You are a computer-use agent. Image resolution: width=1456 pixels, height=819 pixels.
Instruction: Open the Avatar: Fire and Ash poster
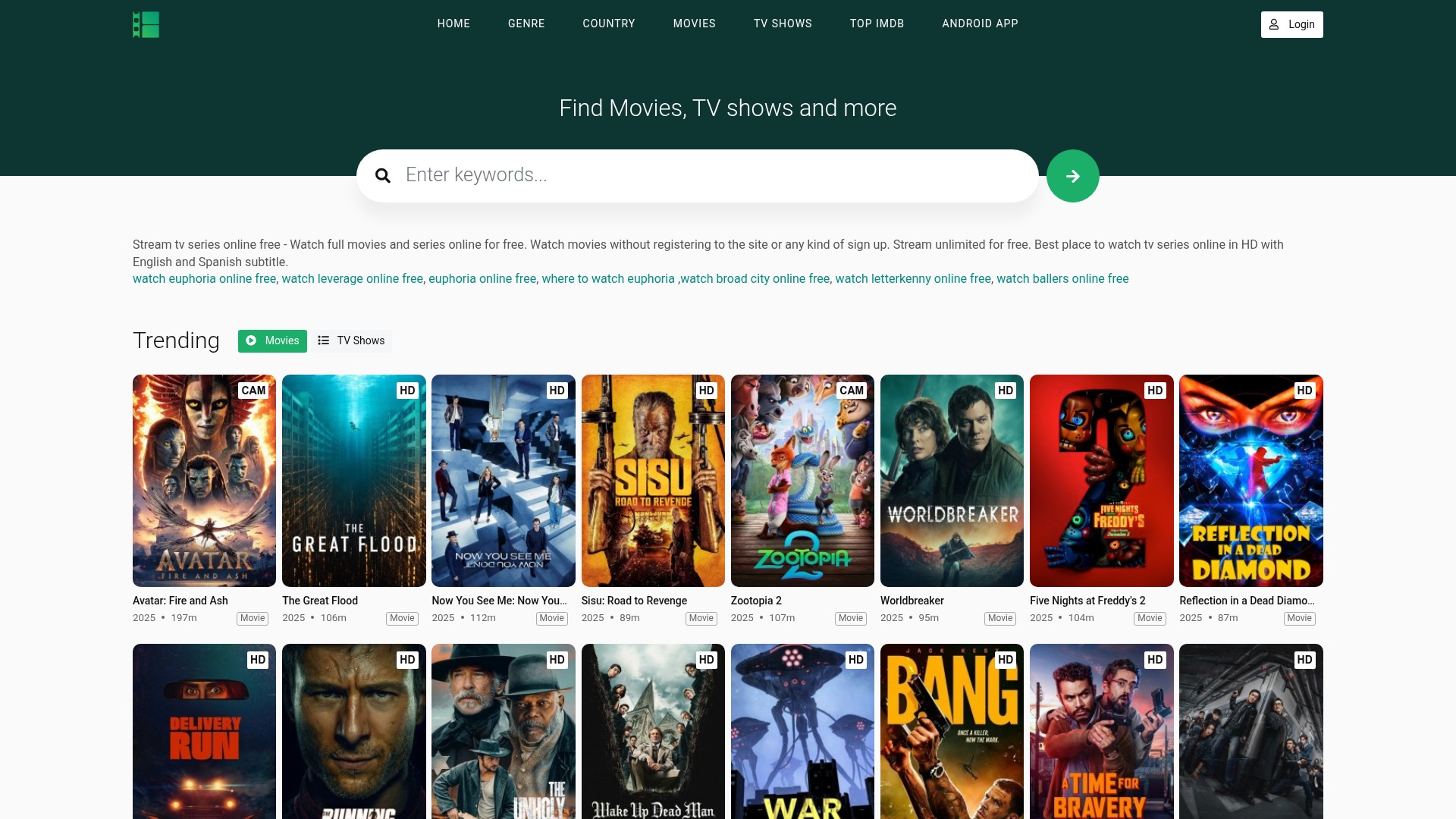[204, 481]
